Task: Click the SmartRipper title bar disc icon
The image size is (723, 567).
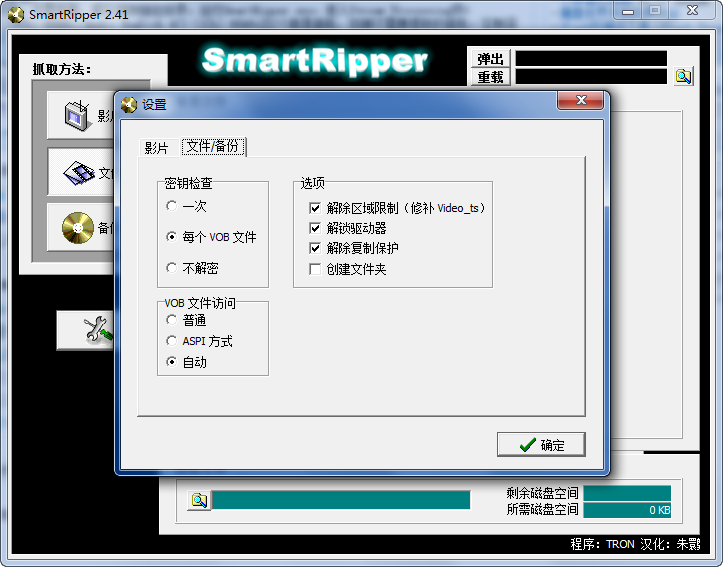Action: point(16,15)
